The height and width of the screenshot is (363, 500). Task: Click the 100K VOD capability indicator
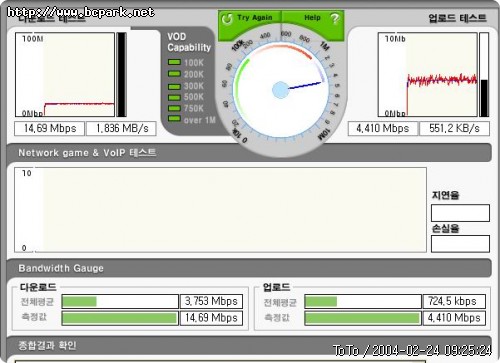point(174,62)
